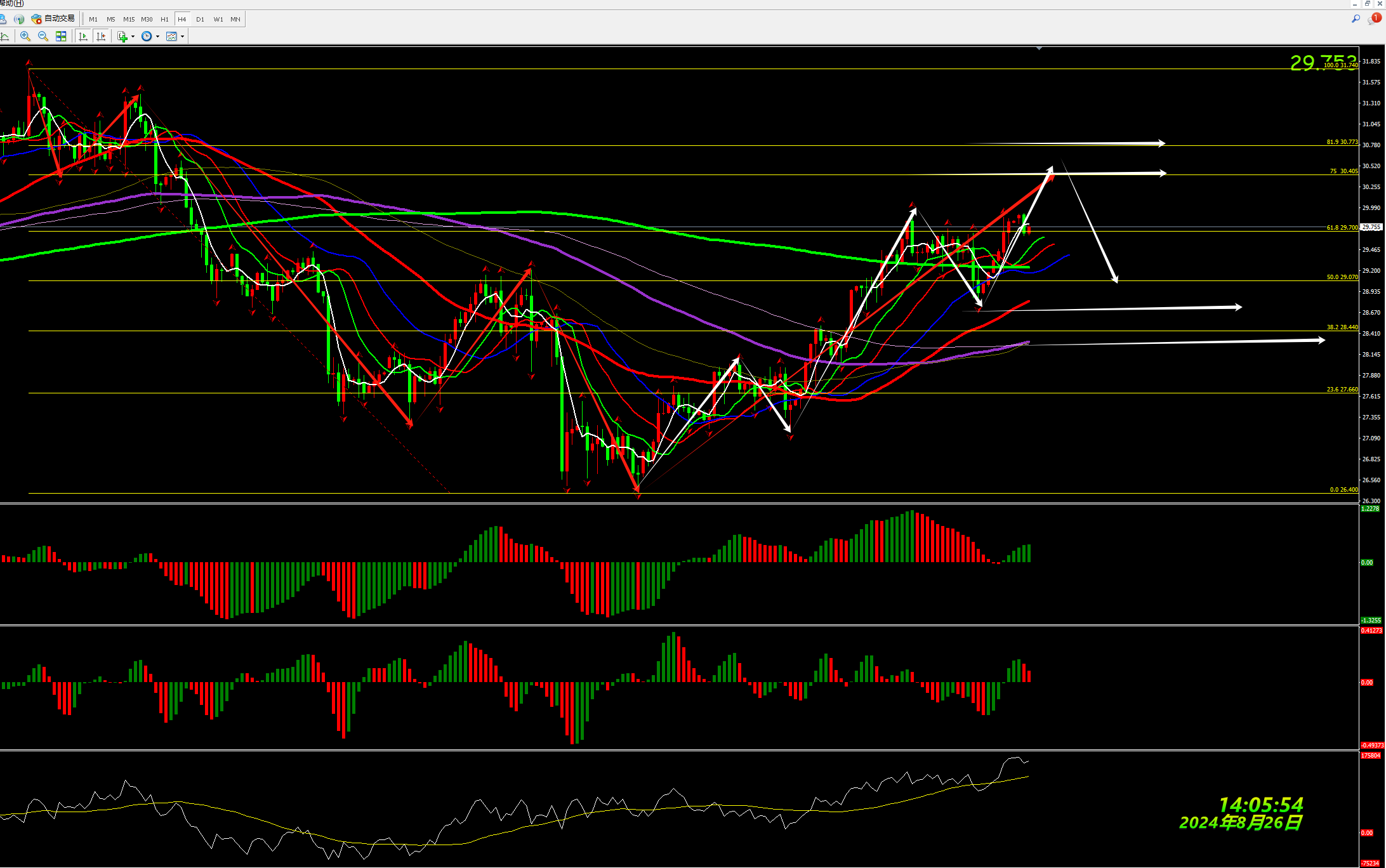Open the notification bubble with red badge
1386x868 pixels.
coord(1375,19)
